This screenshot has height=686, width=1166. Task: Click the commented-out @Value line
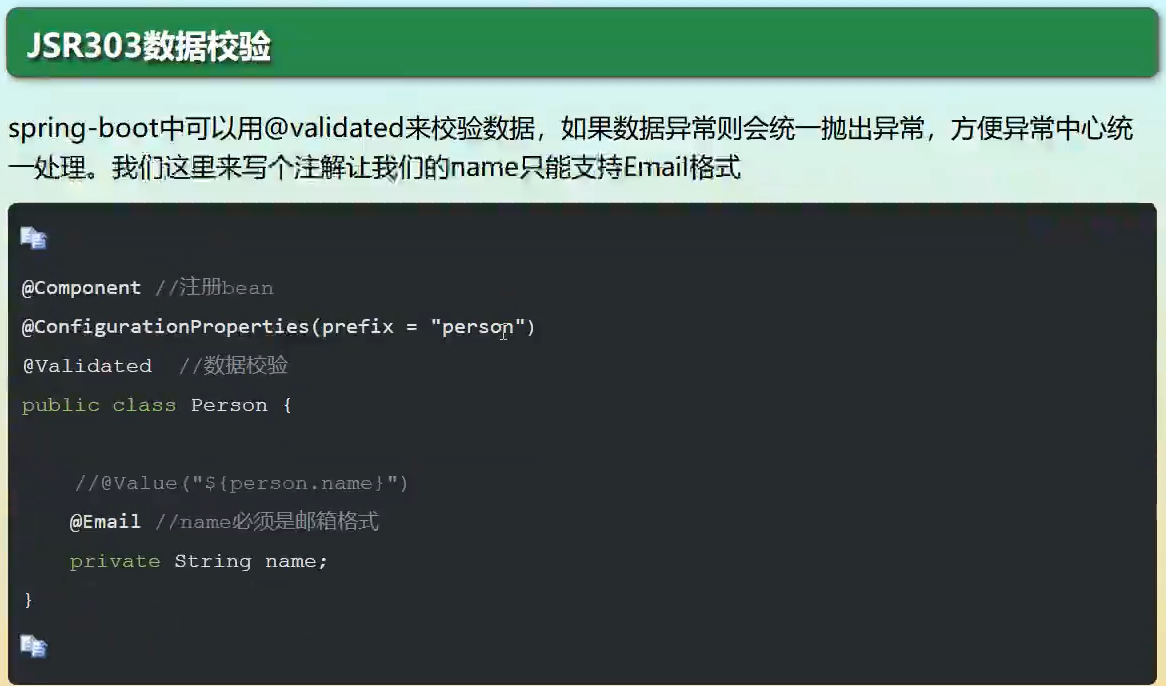pyautogui.click(x=241, y=483)
